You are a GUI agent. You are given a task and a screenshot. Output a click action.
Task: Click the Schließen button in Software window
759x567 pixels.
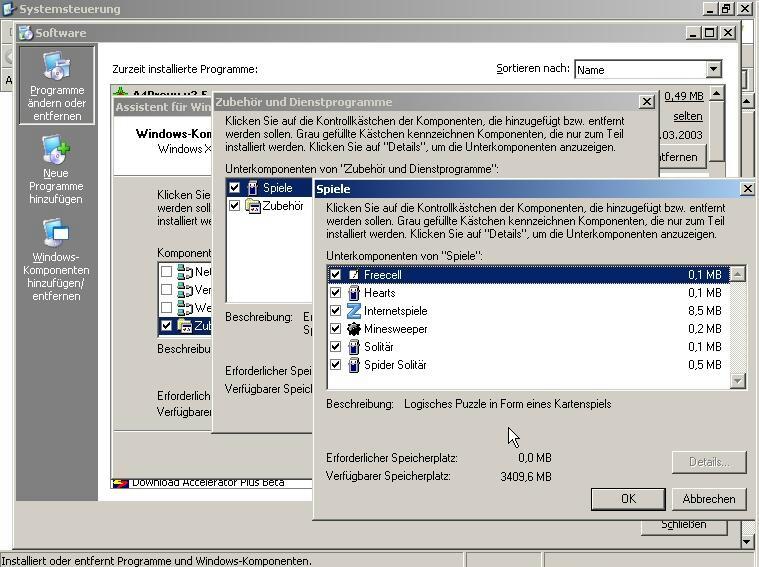click(683, 526)
